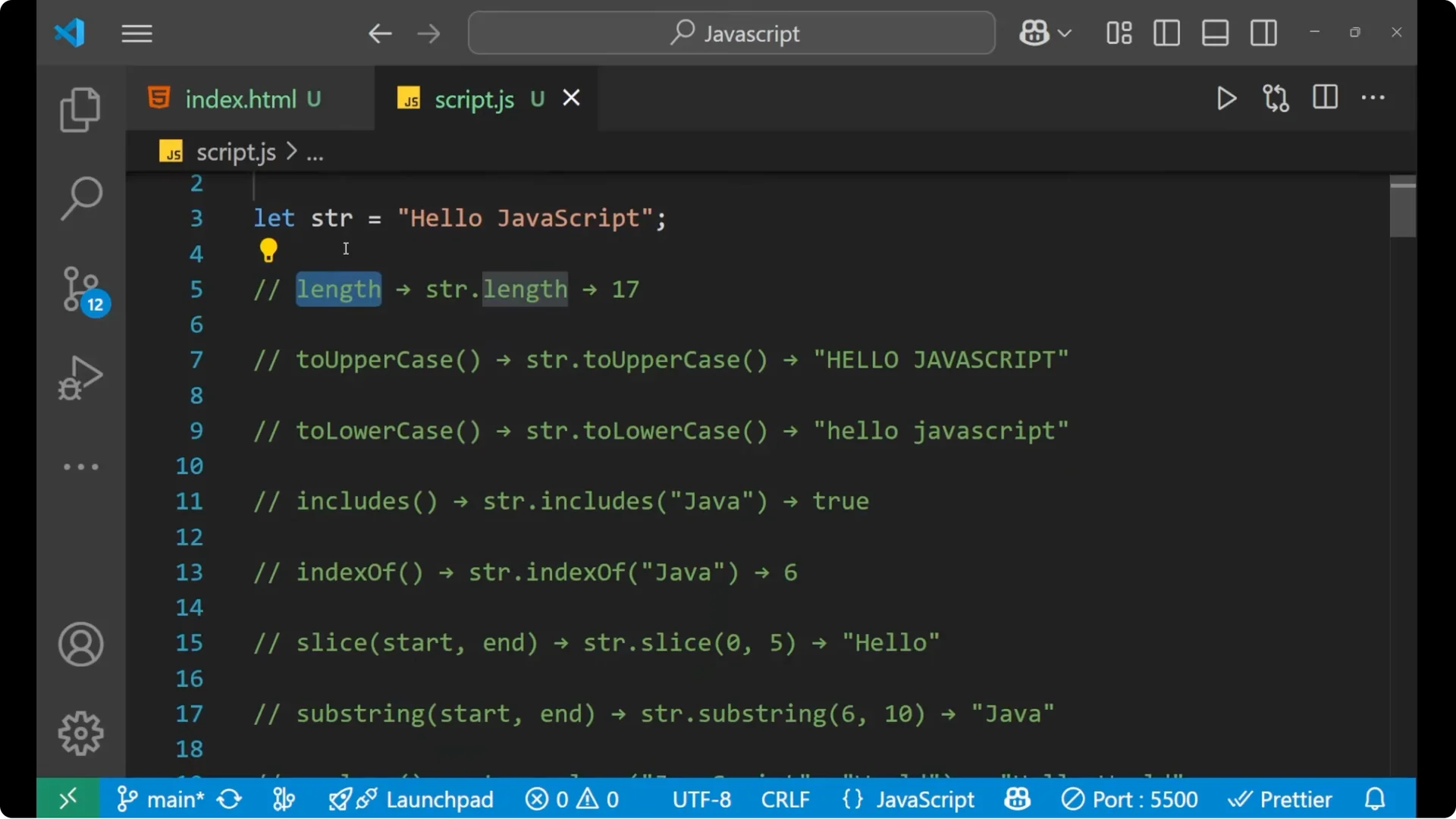Open a remote window from the status bar
1456x819 pixels.
point(67,799)
